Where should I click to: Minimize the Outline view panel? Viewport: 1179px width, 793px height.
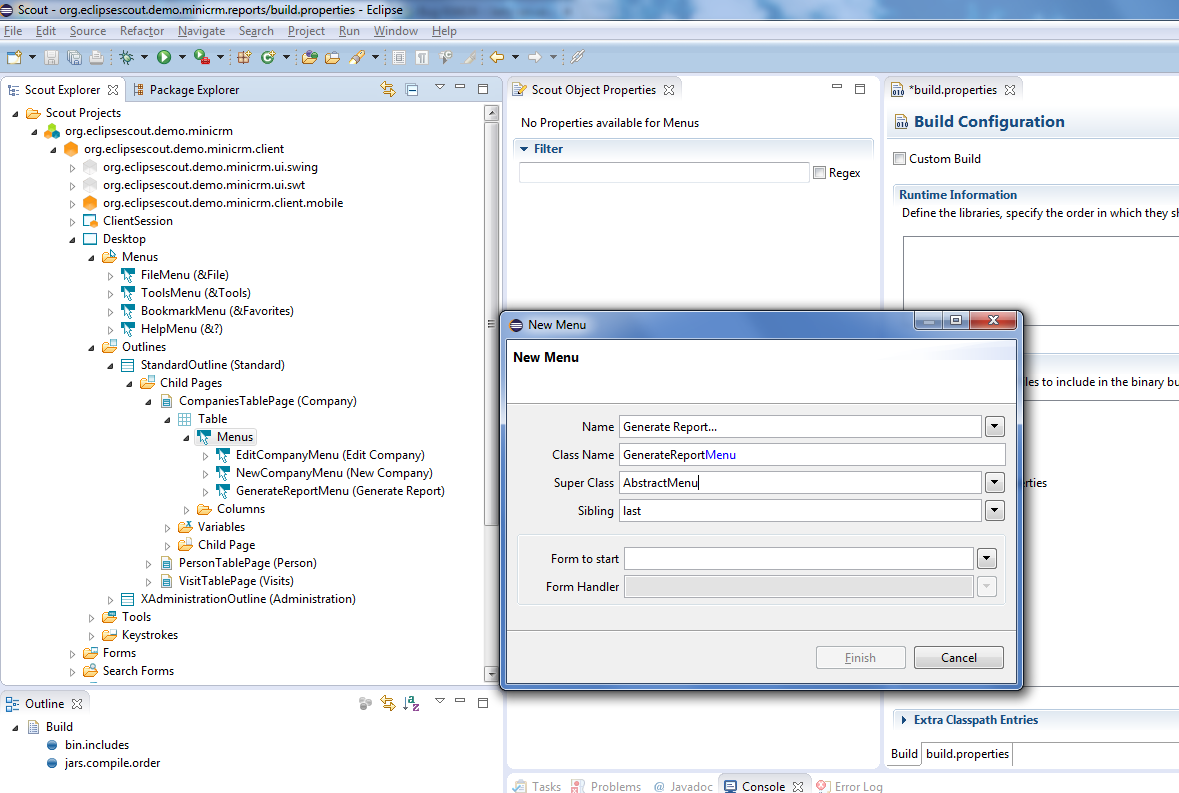coord(460,701)
